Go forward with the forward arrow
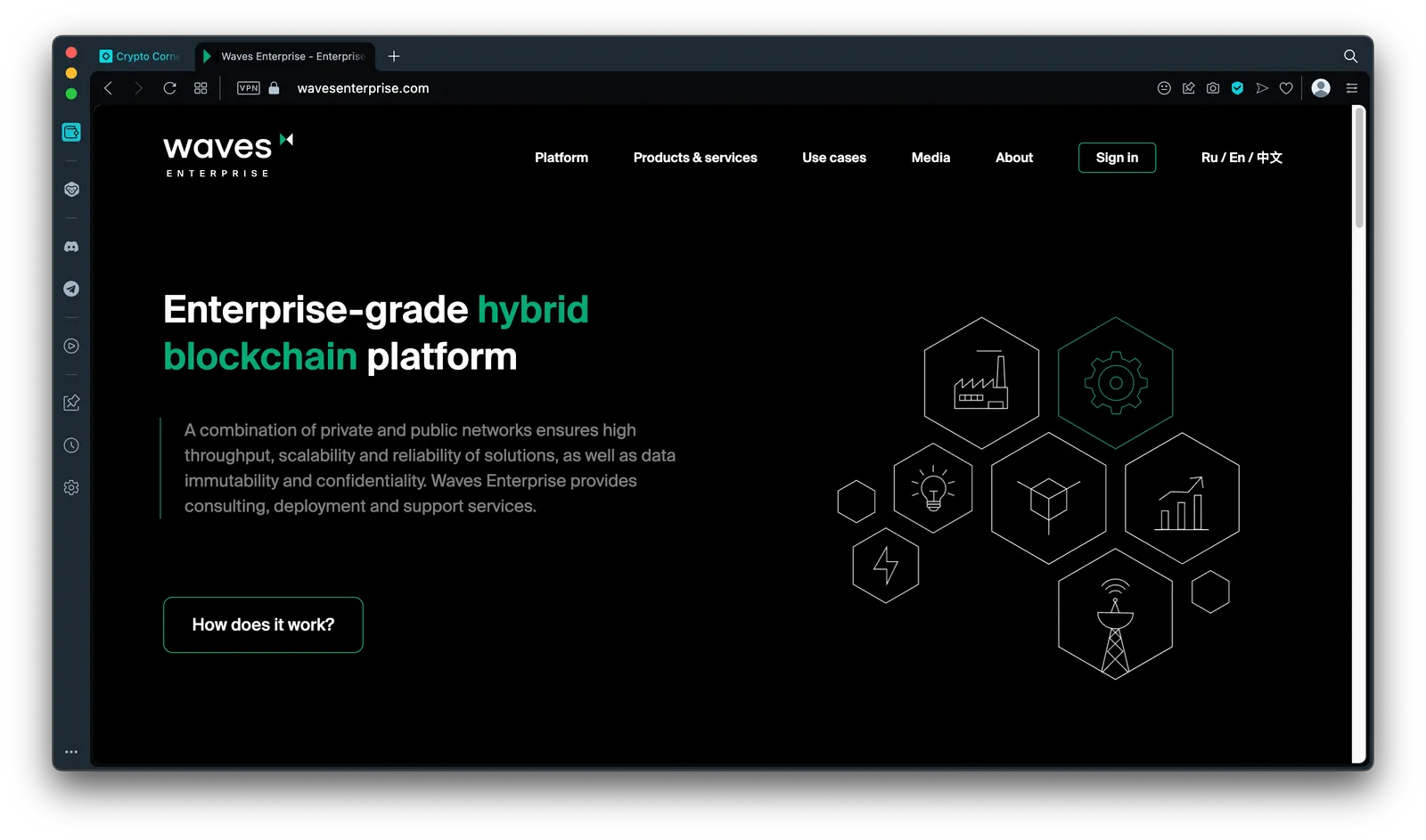 coord(138,88)
